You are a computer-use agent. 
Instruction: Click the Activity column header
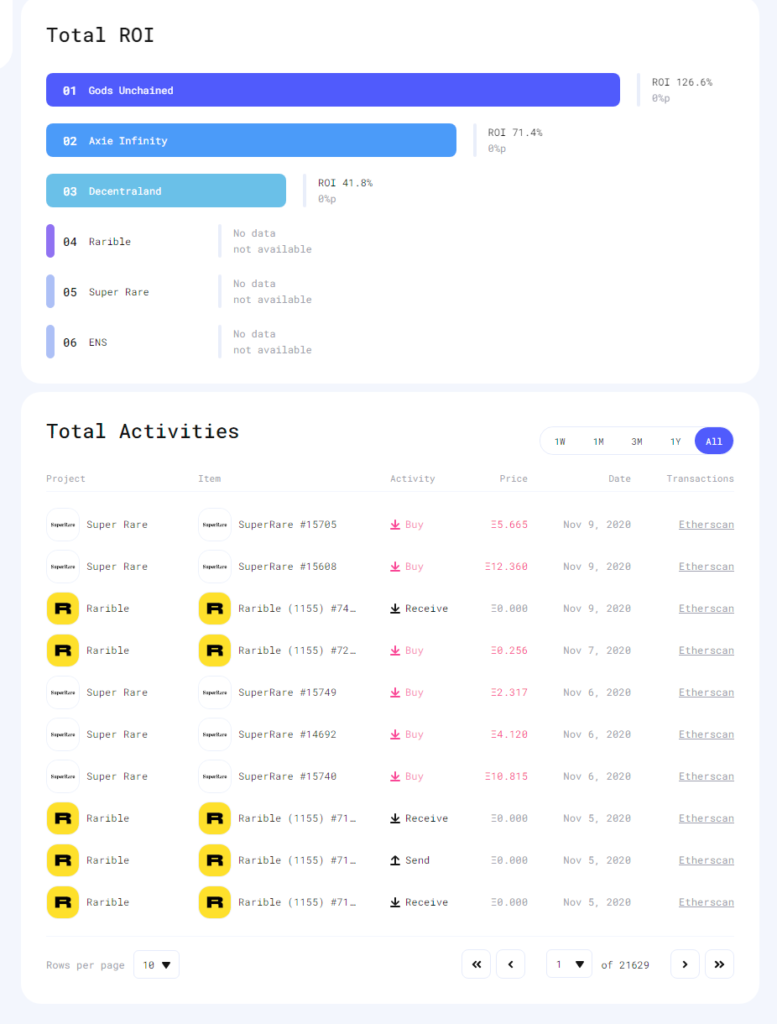[413, 479]
